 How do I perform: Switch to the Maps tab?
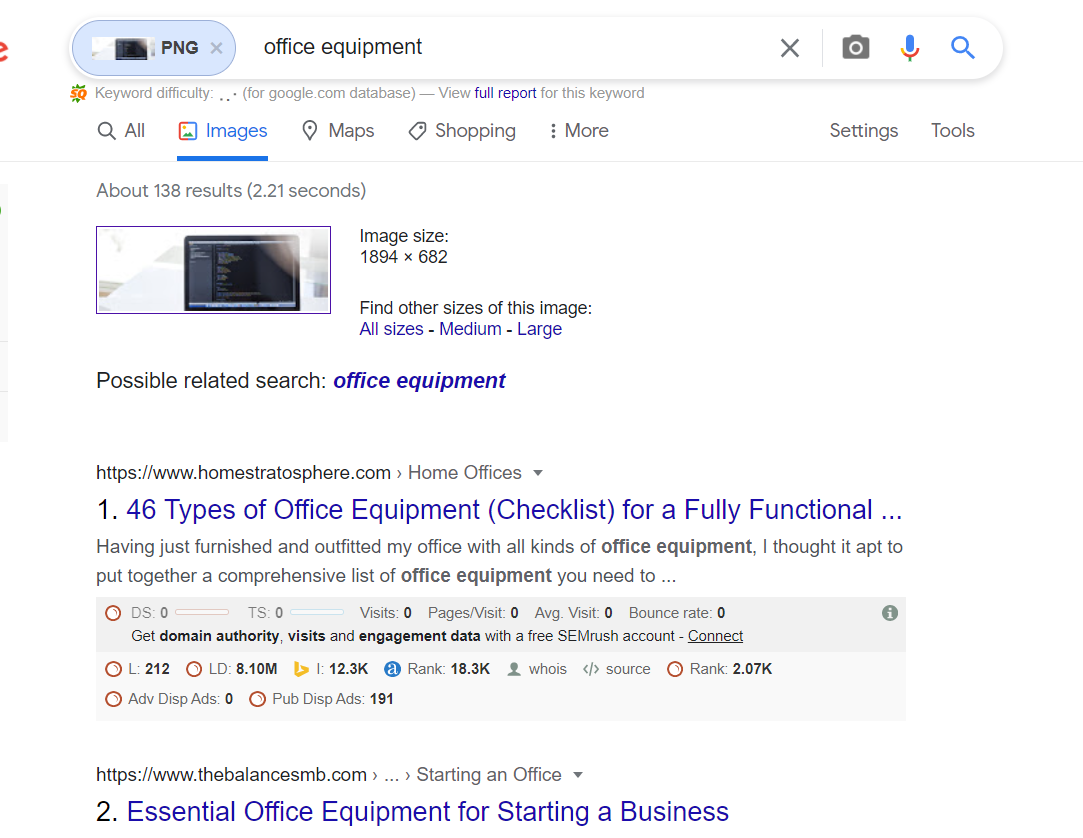(x=338, y=131)
